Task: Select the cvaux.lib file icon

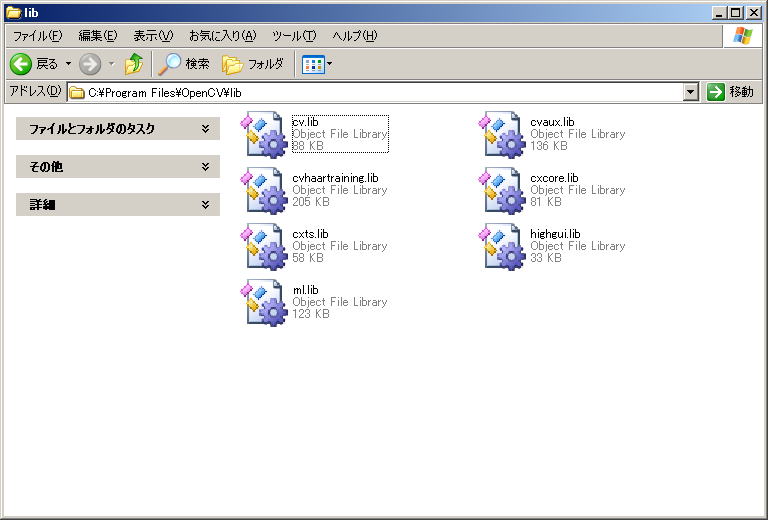Action: tap(502, 135)
